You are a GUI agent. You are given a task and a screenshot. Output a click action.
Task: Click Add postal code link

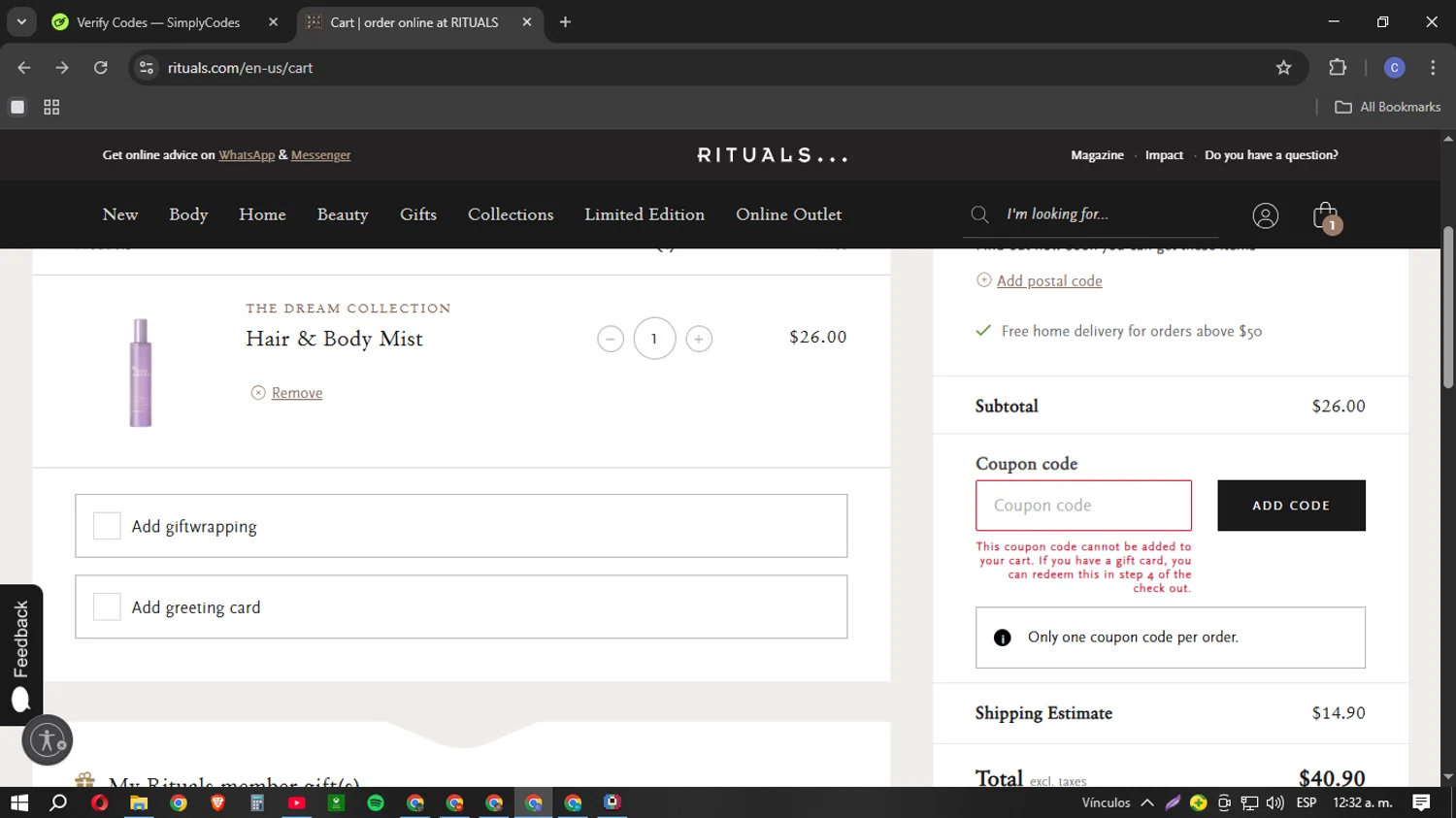1049,280
